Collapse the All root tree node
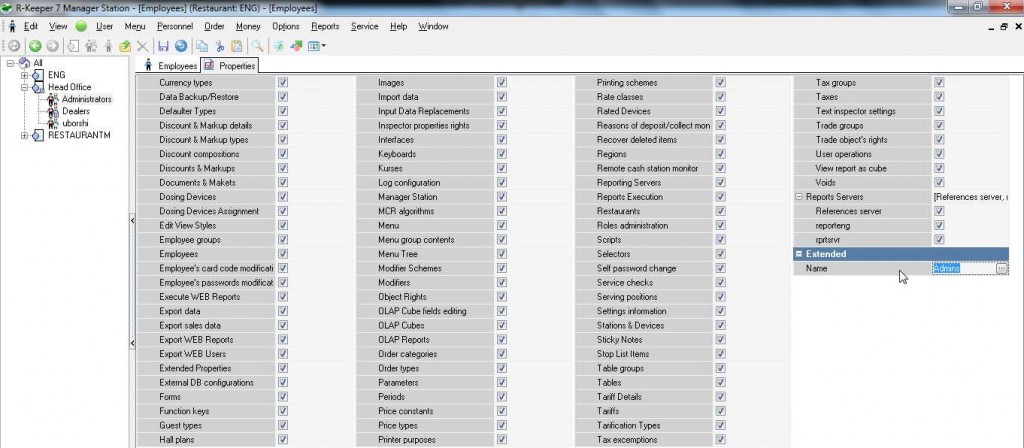 click(10, 63)
